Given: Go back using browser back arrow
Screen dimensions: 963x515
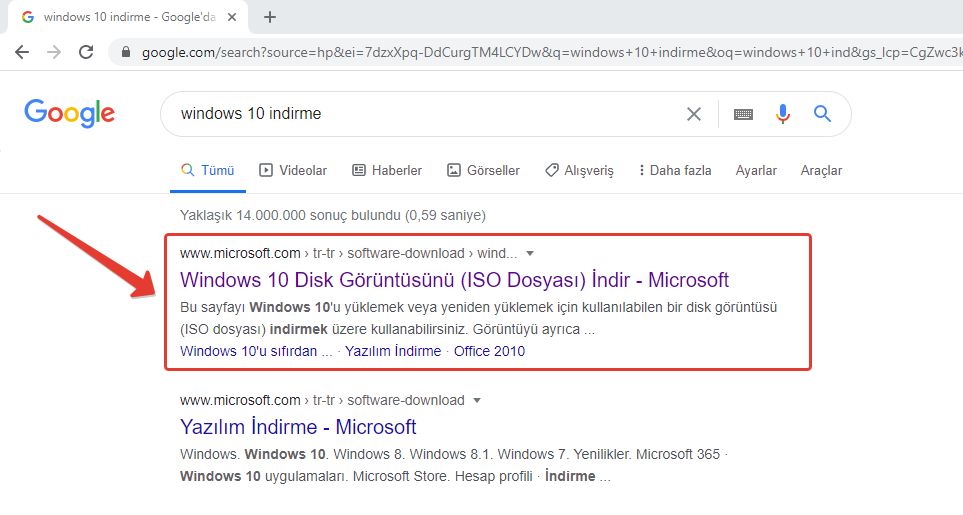Looking at the screenshot, I should pyautogui.click(x=22, y=52).
